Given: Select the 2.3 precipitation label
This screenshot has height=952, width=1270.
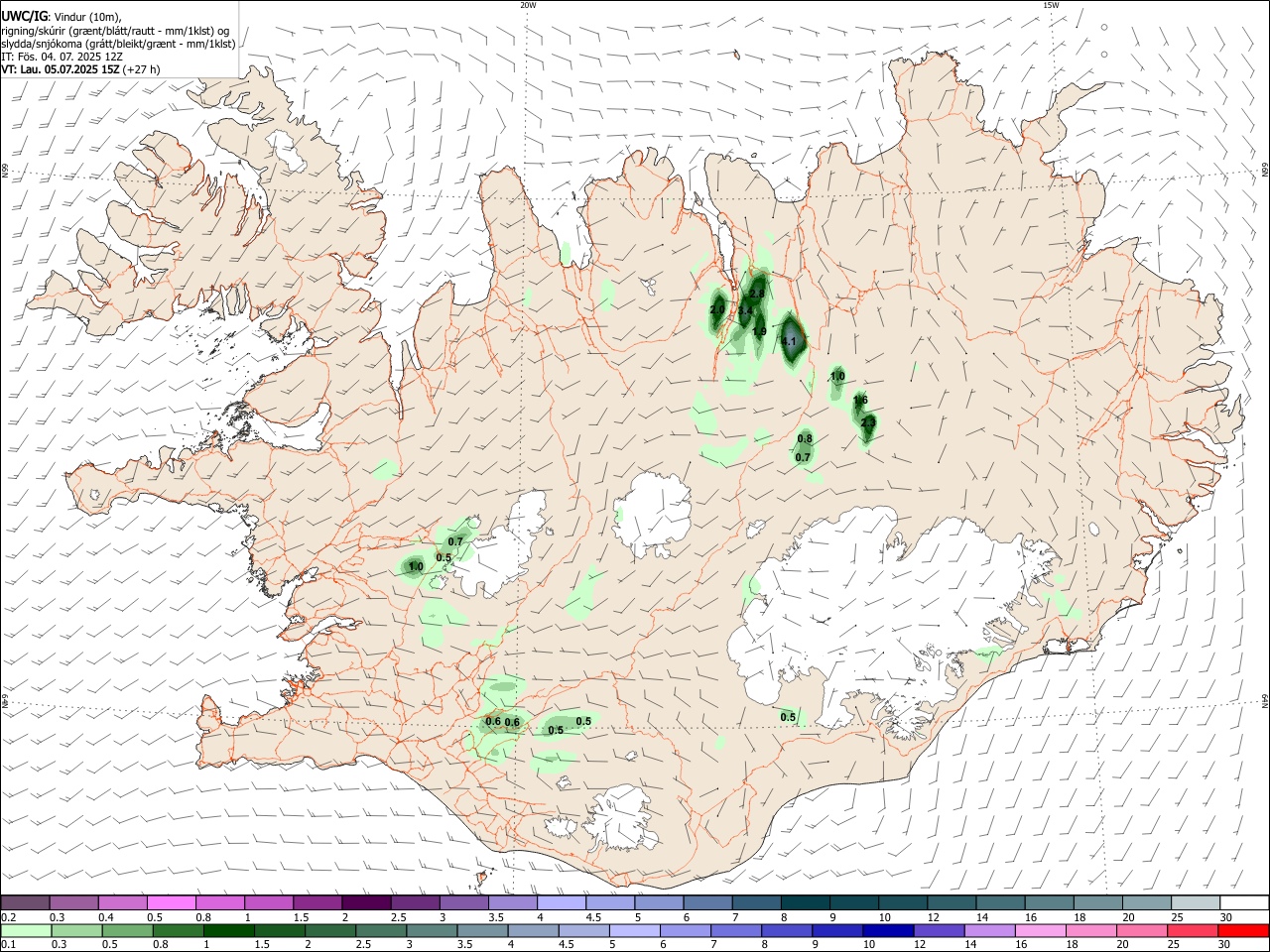Looking at the screenshot, I should click(868, 422).
